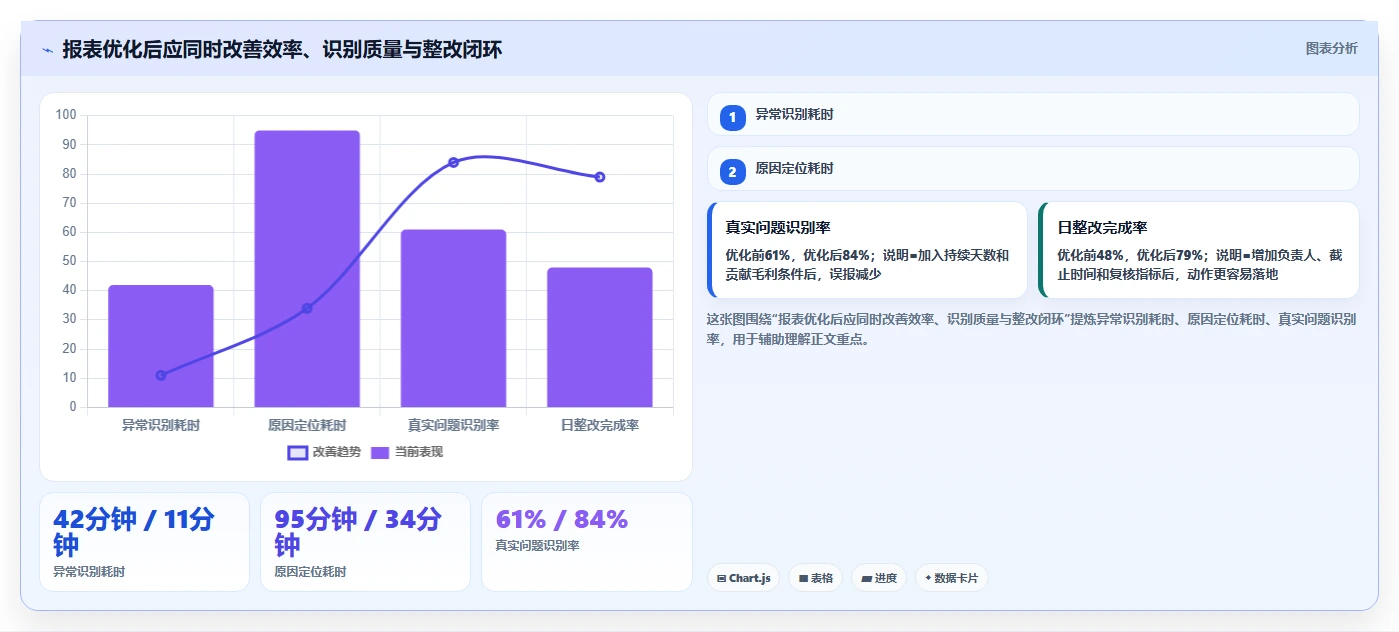The height and width of the screenshot is (632, 1399).
Task: Click the 100 y-axis value
Action: click(66, 115)
